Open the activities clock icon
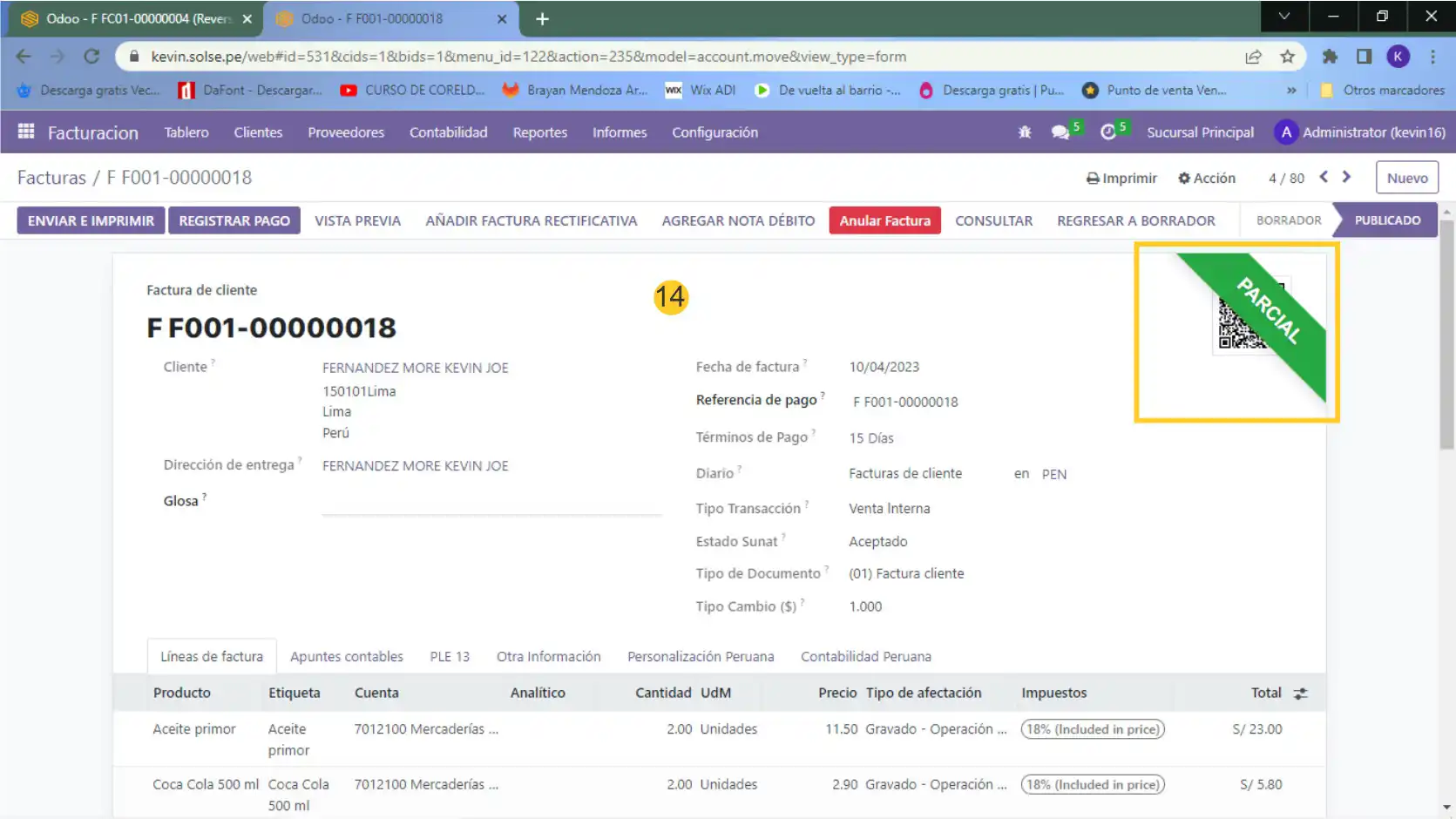This screenshot has width=1456, height=819. coord(1108,132)
